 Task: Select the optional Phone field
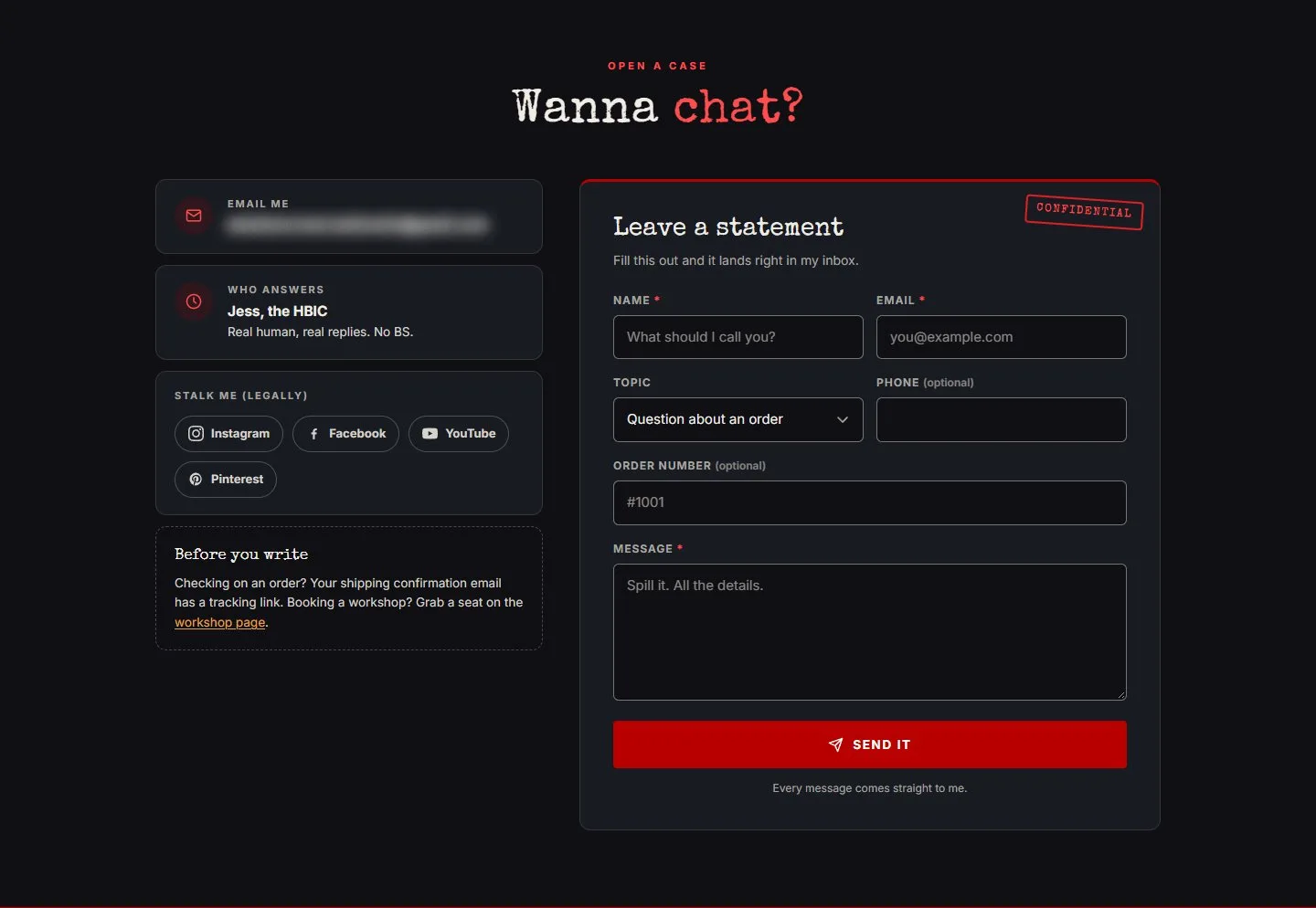tap(1002, 420)
